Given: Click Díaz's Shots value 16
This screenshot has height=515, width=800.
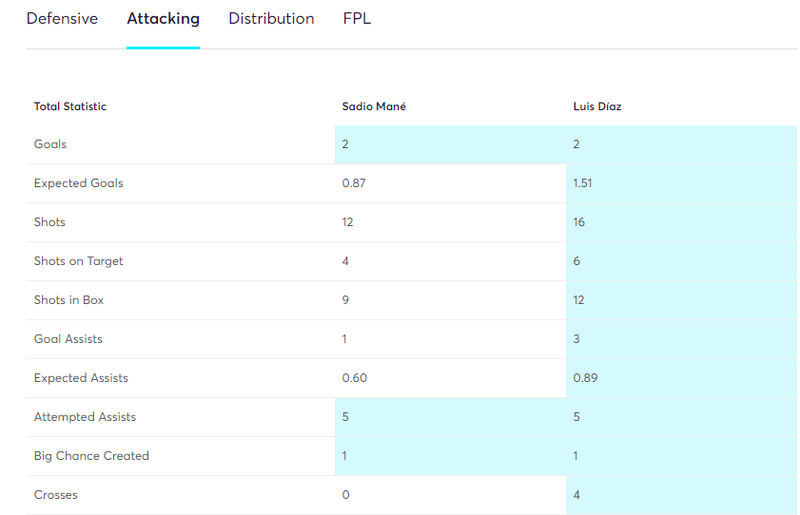Looking at the screenshot, I should [x=579, y=222].
